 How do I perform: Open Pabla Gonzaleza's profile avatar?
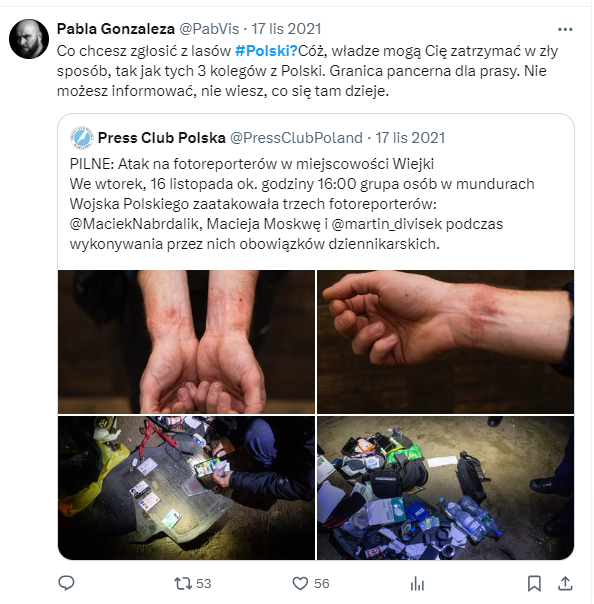pos(29,39)
